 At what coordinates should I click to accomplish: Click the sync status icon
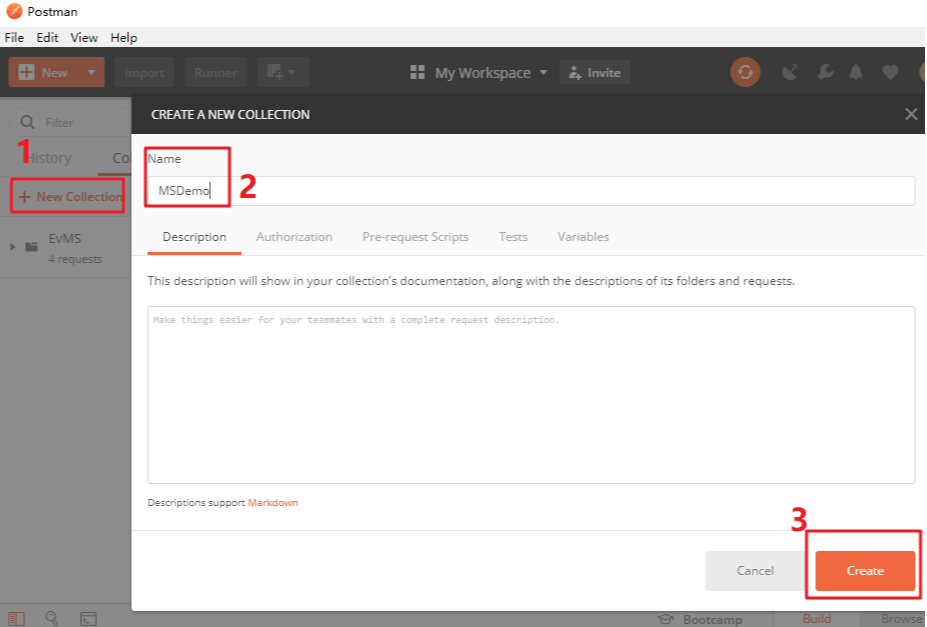point(745,72)
